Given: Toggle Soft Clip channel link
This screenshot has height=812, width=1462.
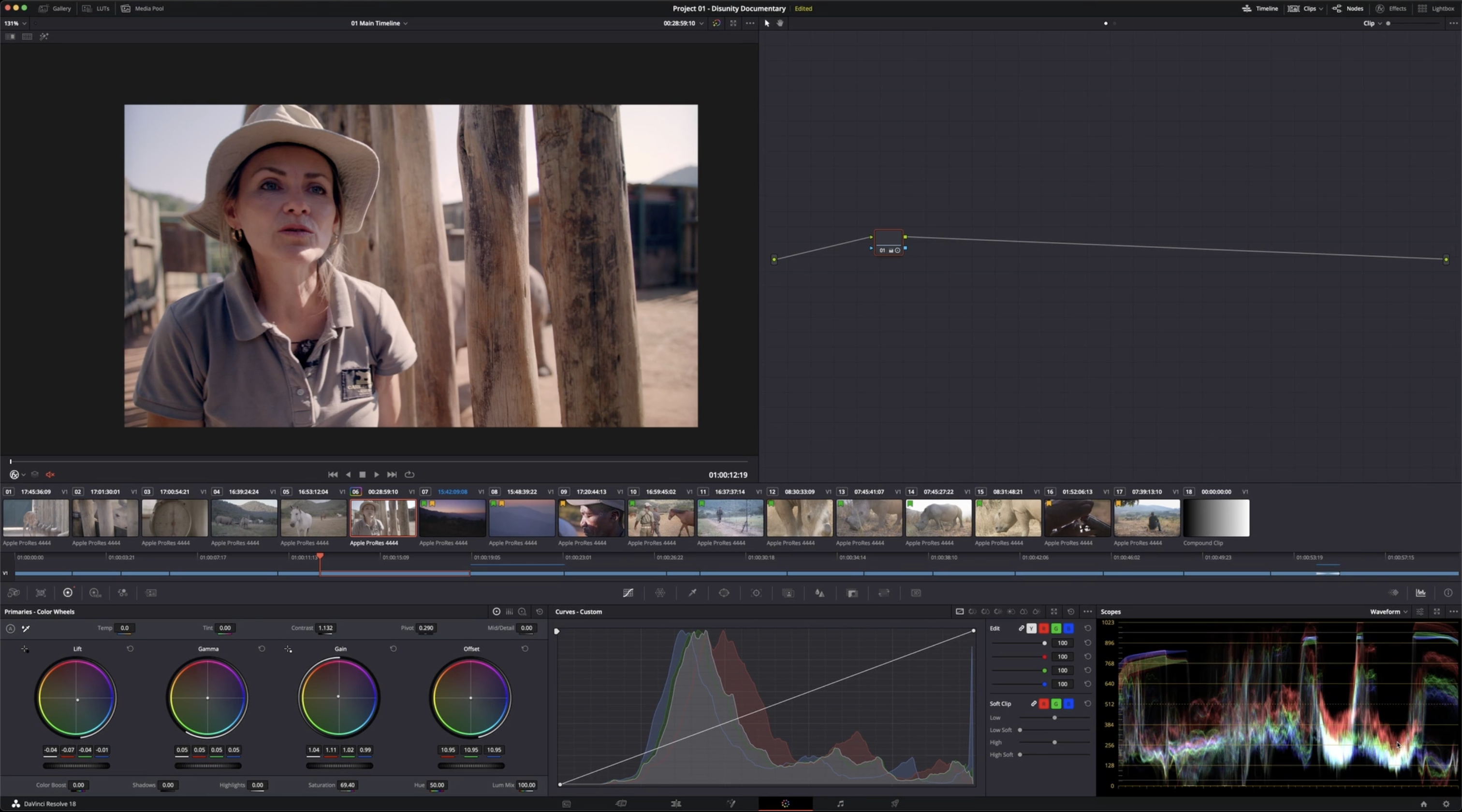Looking at the screenshot, I should (1034, 704).
